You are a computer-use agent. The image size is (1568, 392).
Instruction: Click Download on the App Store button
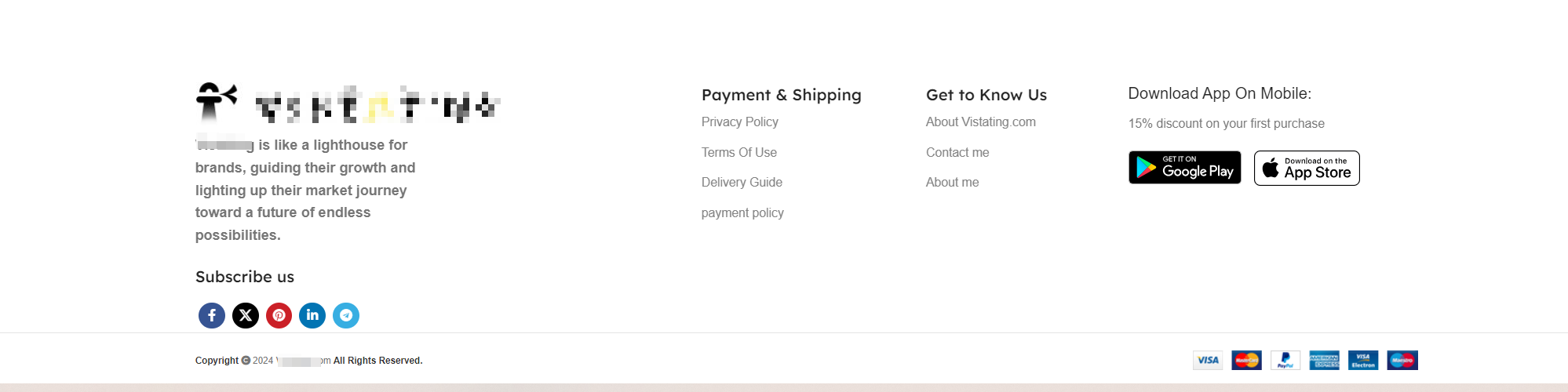point(1307,169)
